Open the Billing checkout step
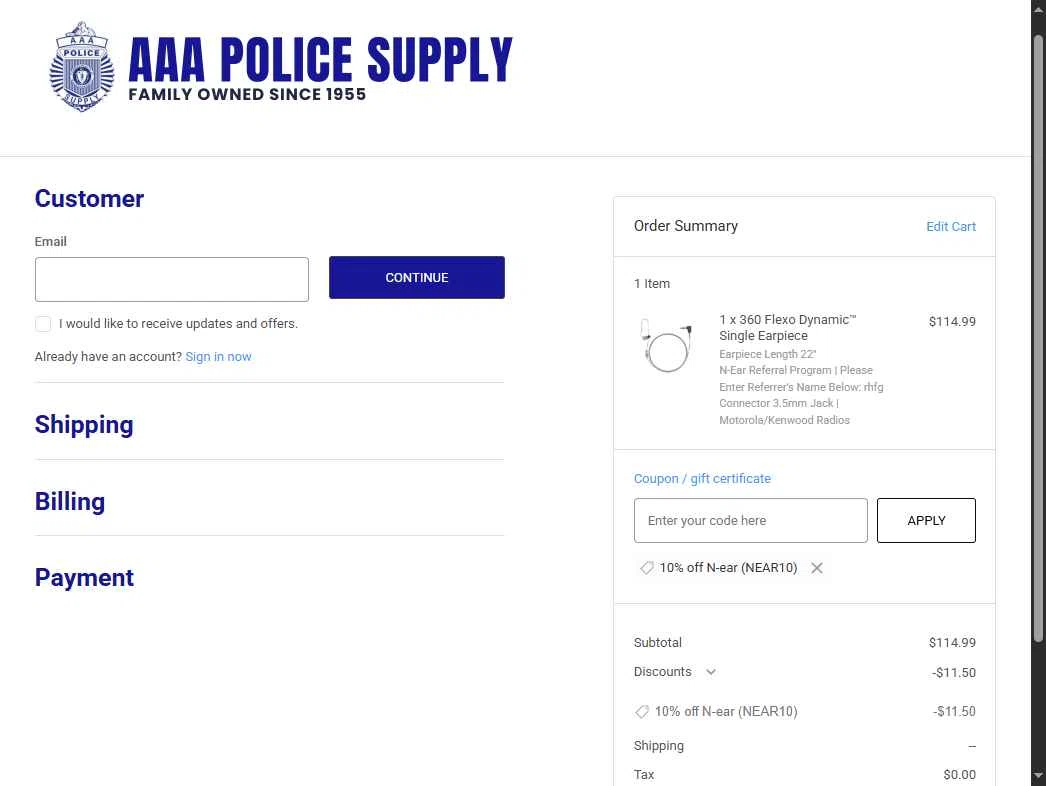Image resolution: width=1046 pixels, height=786 pixels. point(70,501)
